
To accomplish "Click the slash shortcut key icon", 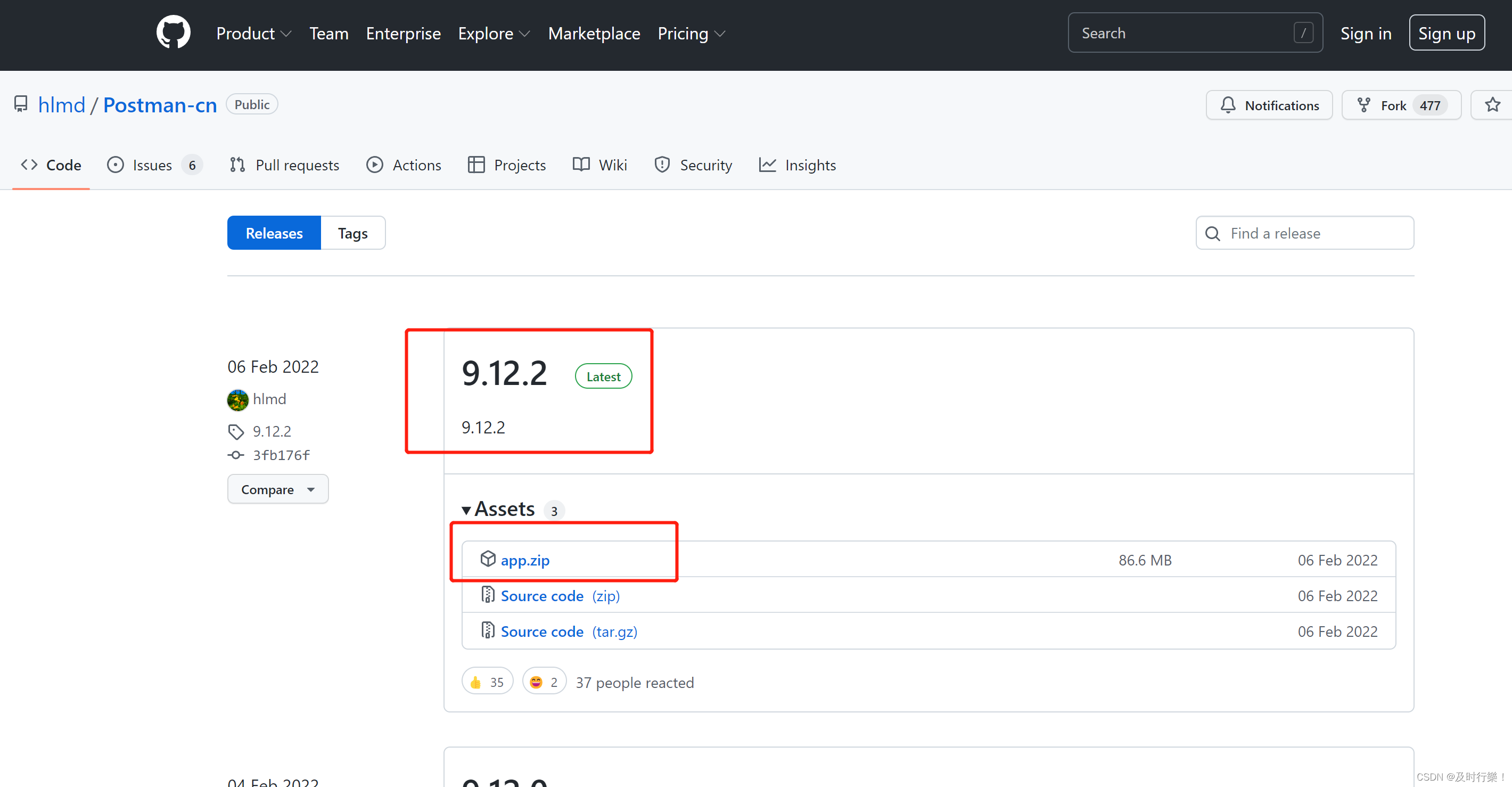I will coord(1303,33).
